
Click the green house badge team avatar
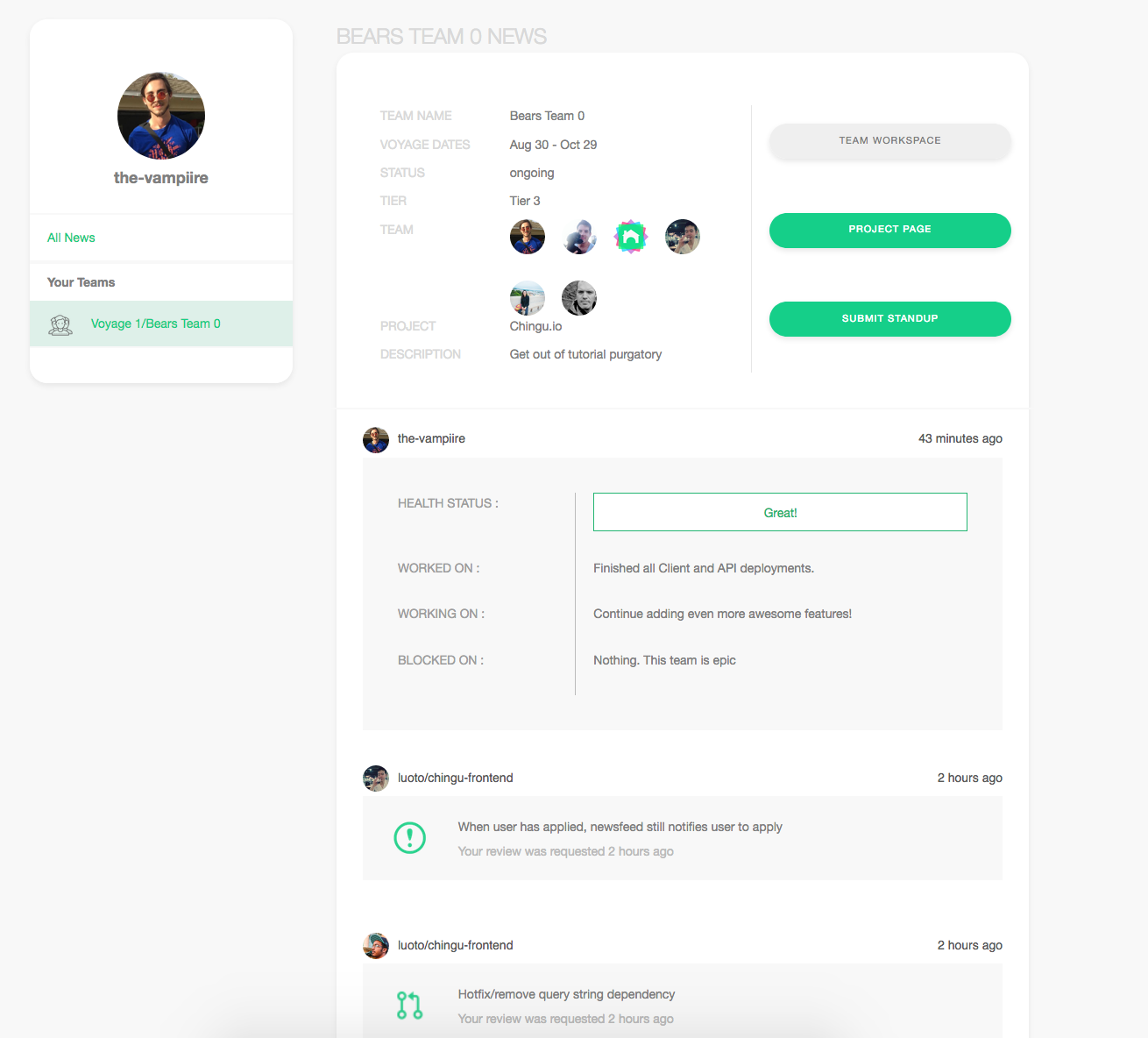(631, 237)
